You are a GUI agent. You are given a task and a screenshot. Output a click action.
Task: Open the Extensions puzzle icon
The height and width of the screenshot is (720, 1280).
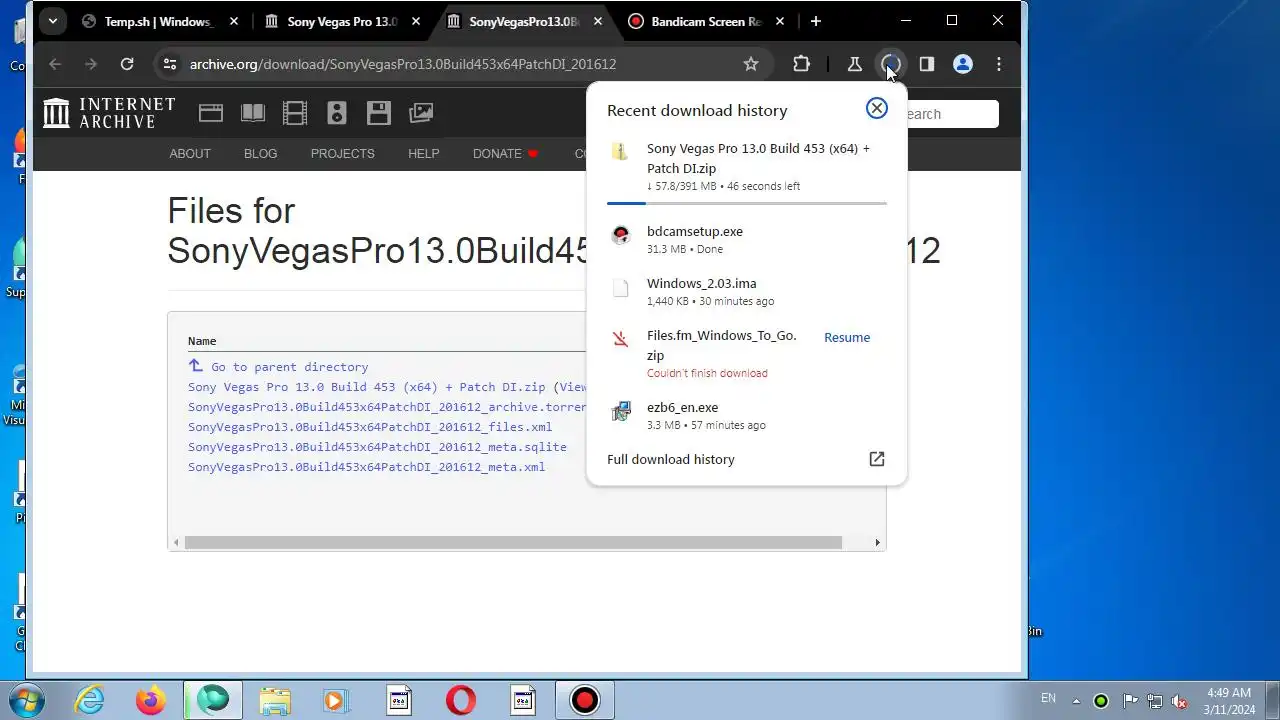point(801,64)
